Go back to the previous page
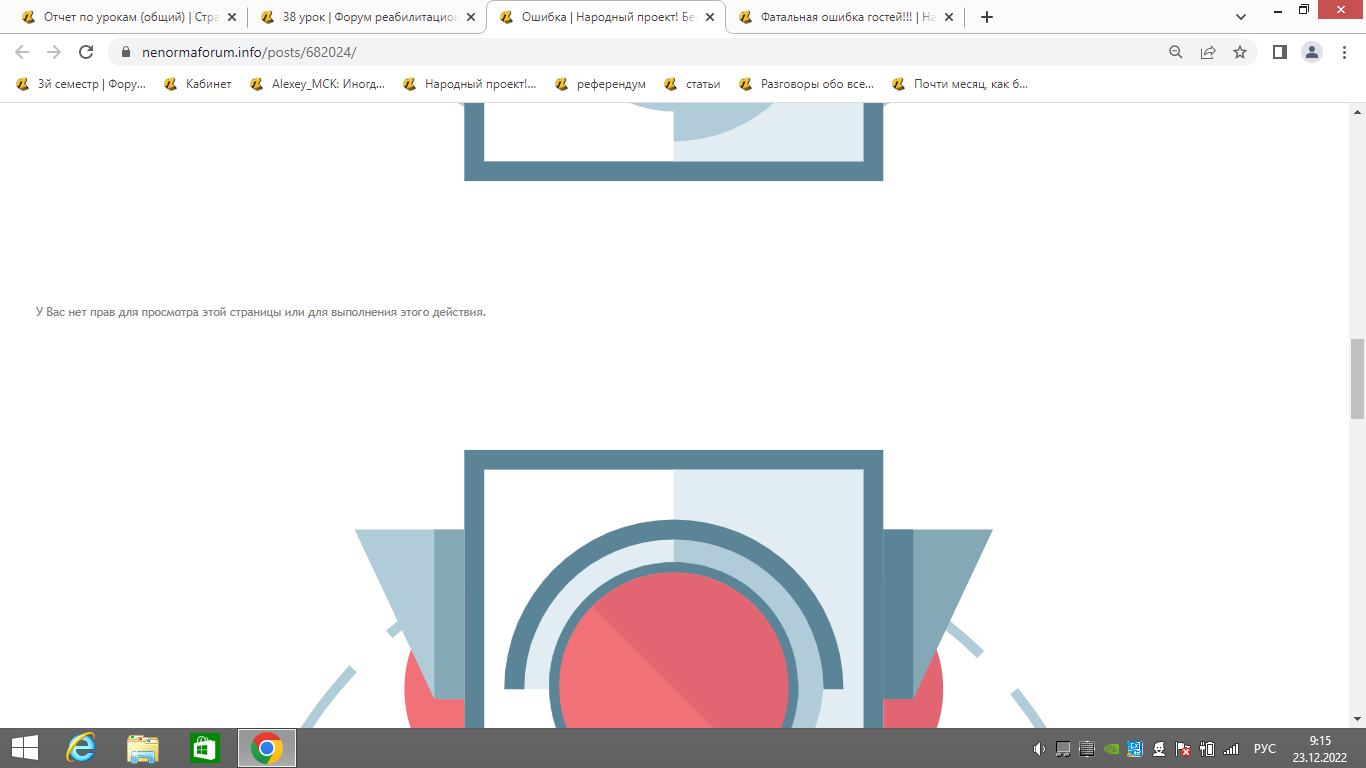This screenshot has height=768, width=1366. (x=22, y=52)
